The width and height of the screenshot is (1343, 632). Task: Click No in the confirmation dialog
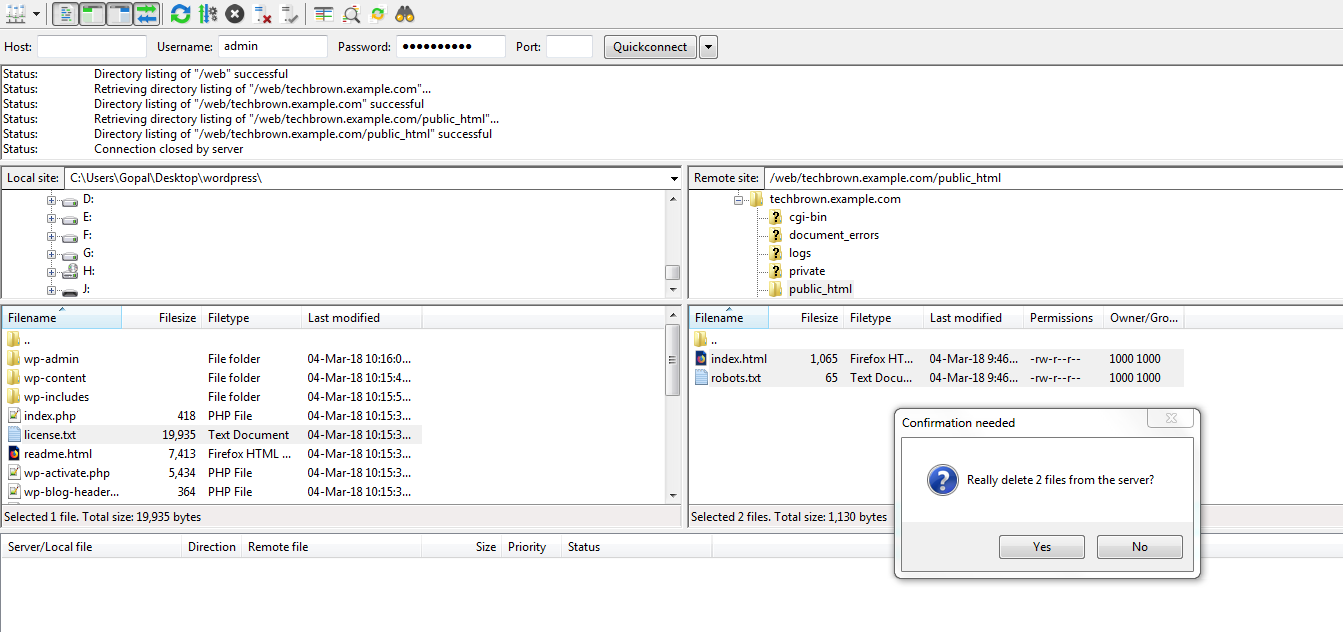coord(1139,547)
